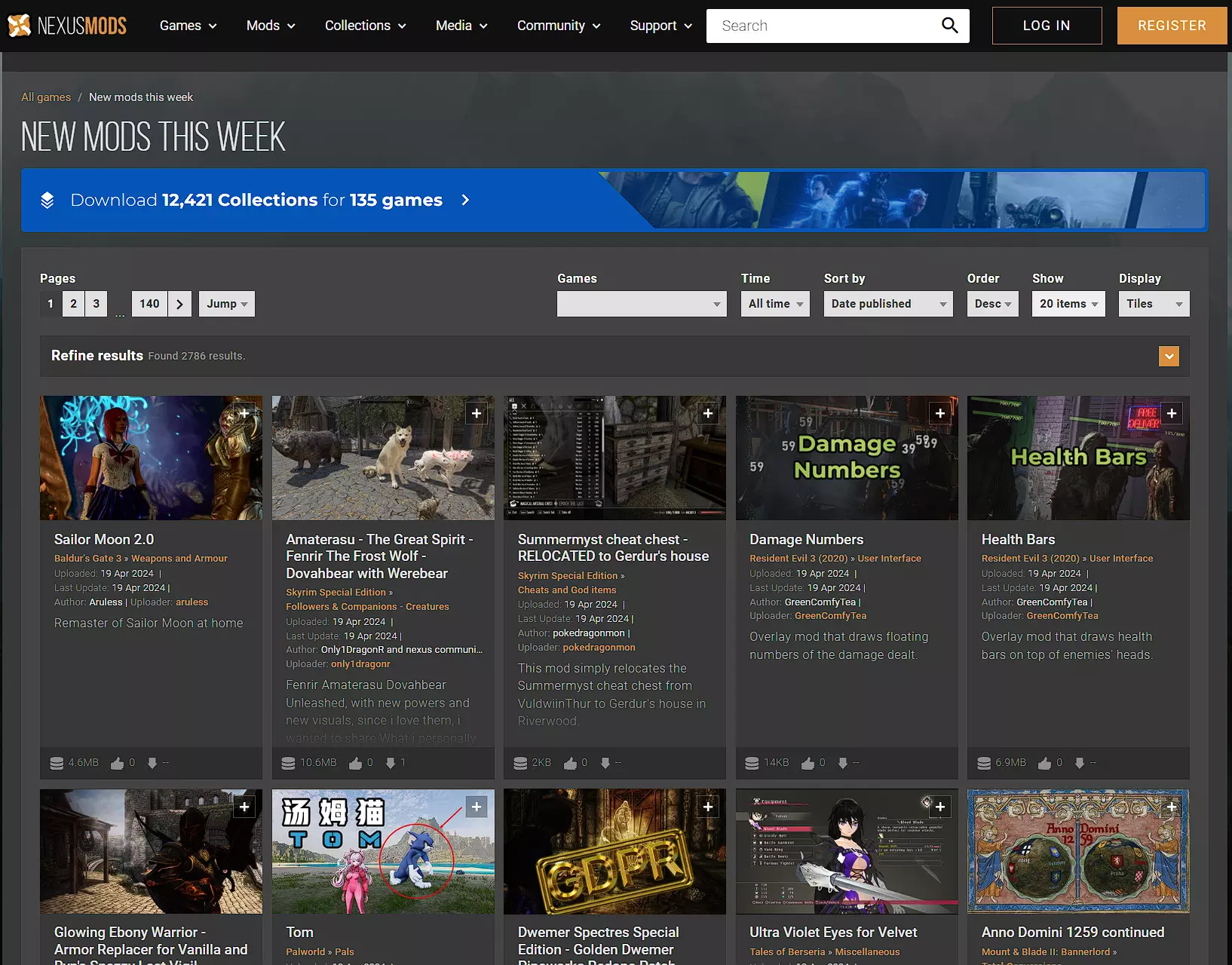Click the plus icon on the Tom mod tile
1232x965 pixels.
(476, 807)
